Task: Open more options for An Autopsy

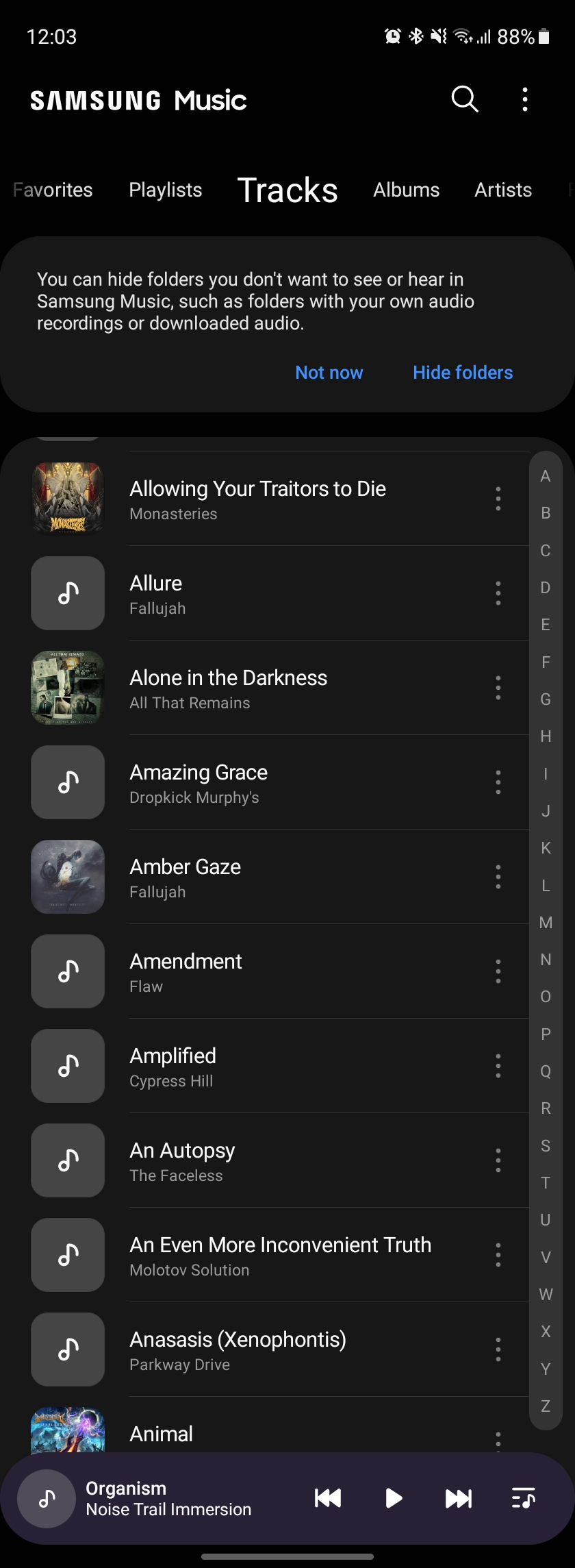Action: tap(498, 1160)
